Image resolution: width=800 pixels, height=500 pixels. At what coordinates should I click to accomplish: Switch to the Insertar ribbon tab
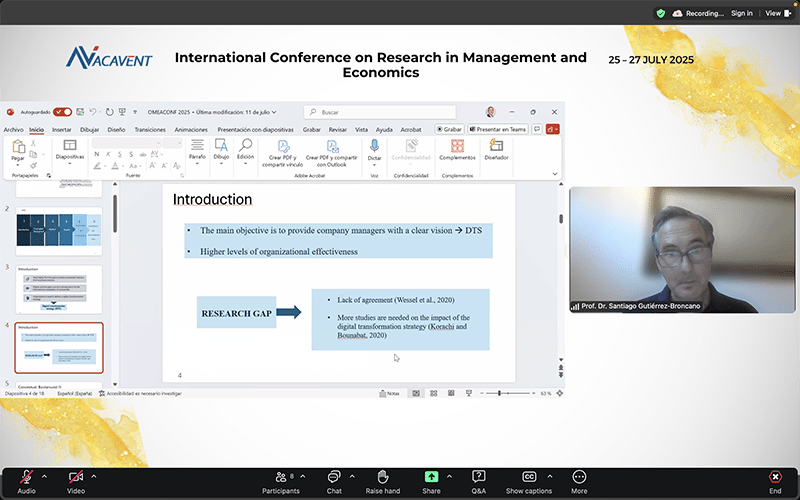pyautogui.click(x=61, y=129)
